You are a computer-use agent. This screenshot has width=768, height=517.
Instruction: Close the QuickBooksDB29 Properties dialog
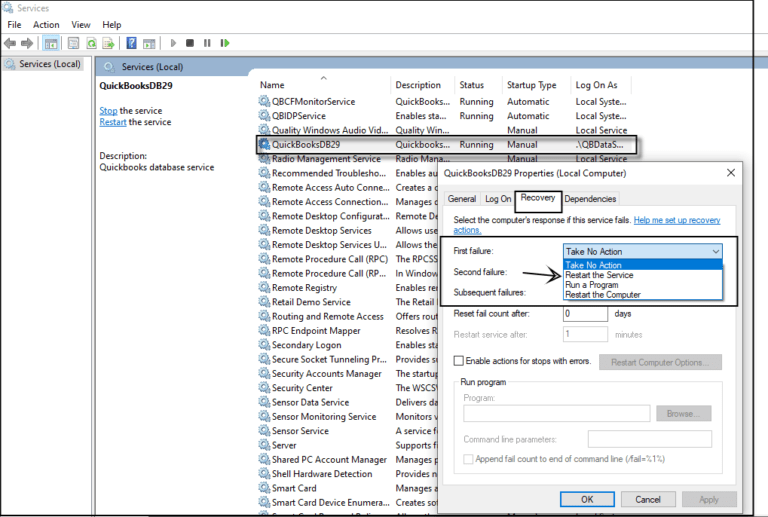[x=731, y=173]
